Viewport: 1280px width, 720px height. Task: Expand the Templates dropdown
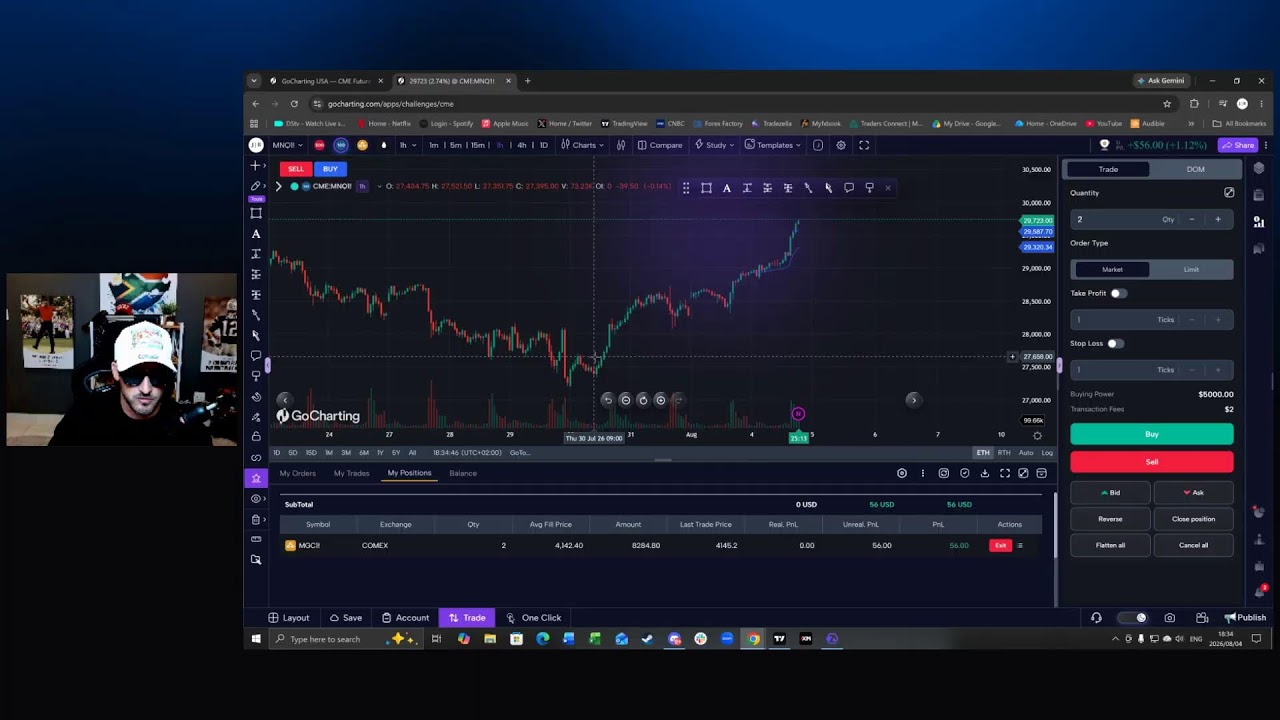click(774, 145)
